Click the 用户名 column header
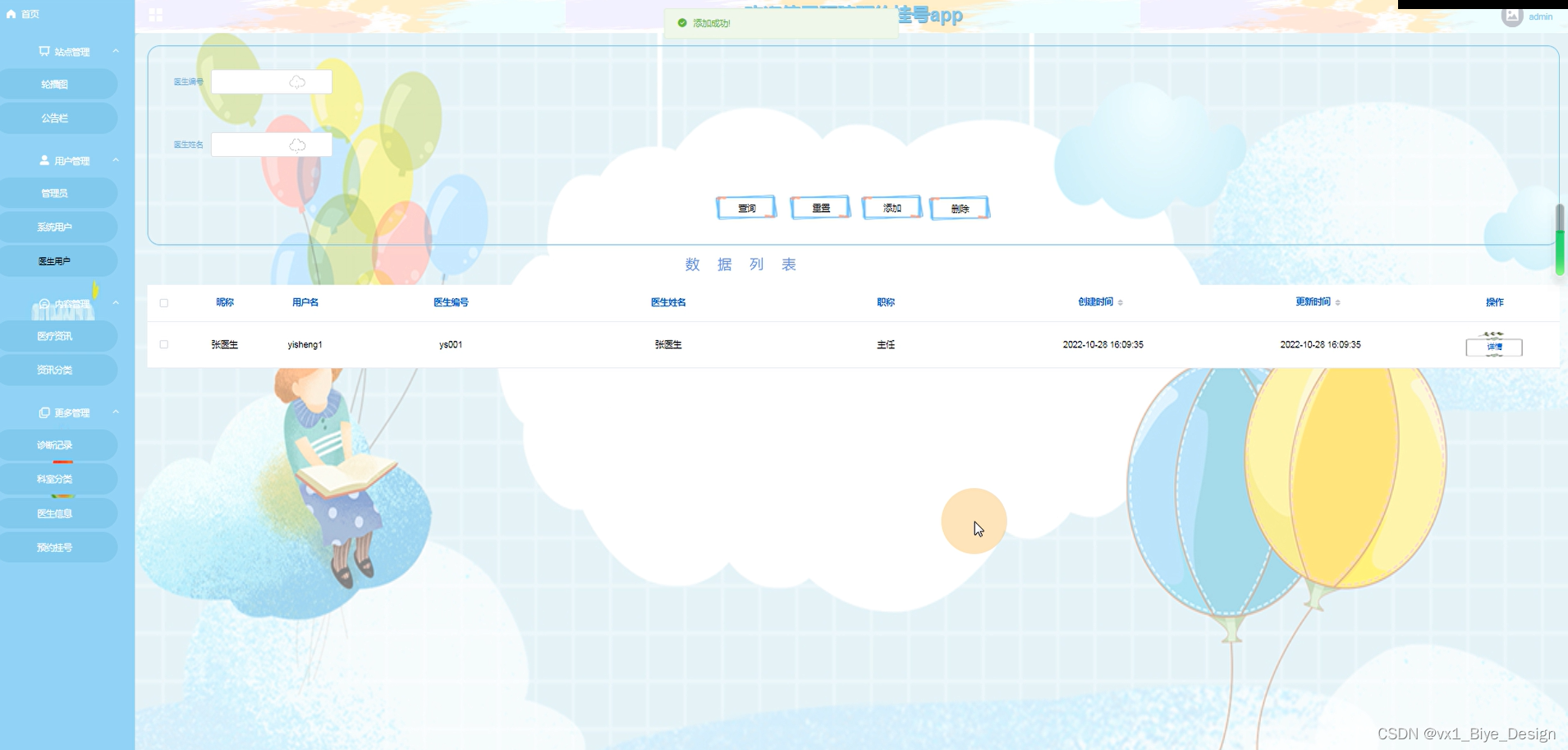Screen dimensions: 1568x750 (305, 302)
